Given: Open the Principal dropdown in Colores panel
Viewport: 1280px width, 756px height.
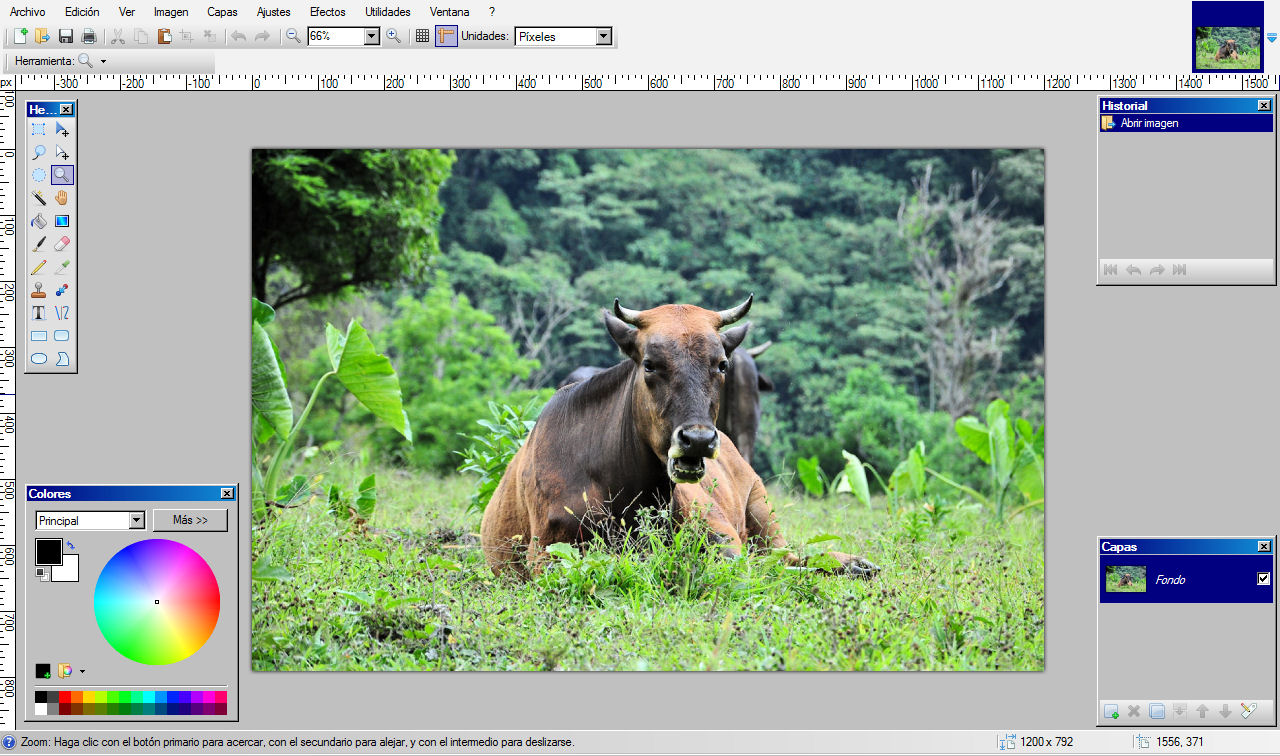Looking at the screenshot, I should point(135,520).
